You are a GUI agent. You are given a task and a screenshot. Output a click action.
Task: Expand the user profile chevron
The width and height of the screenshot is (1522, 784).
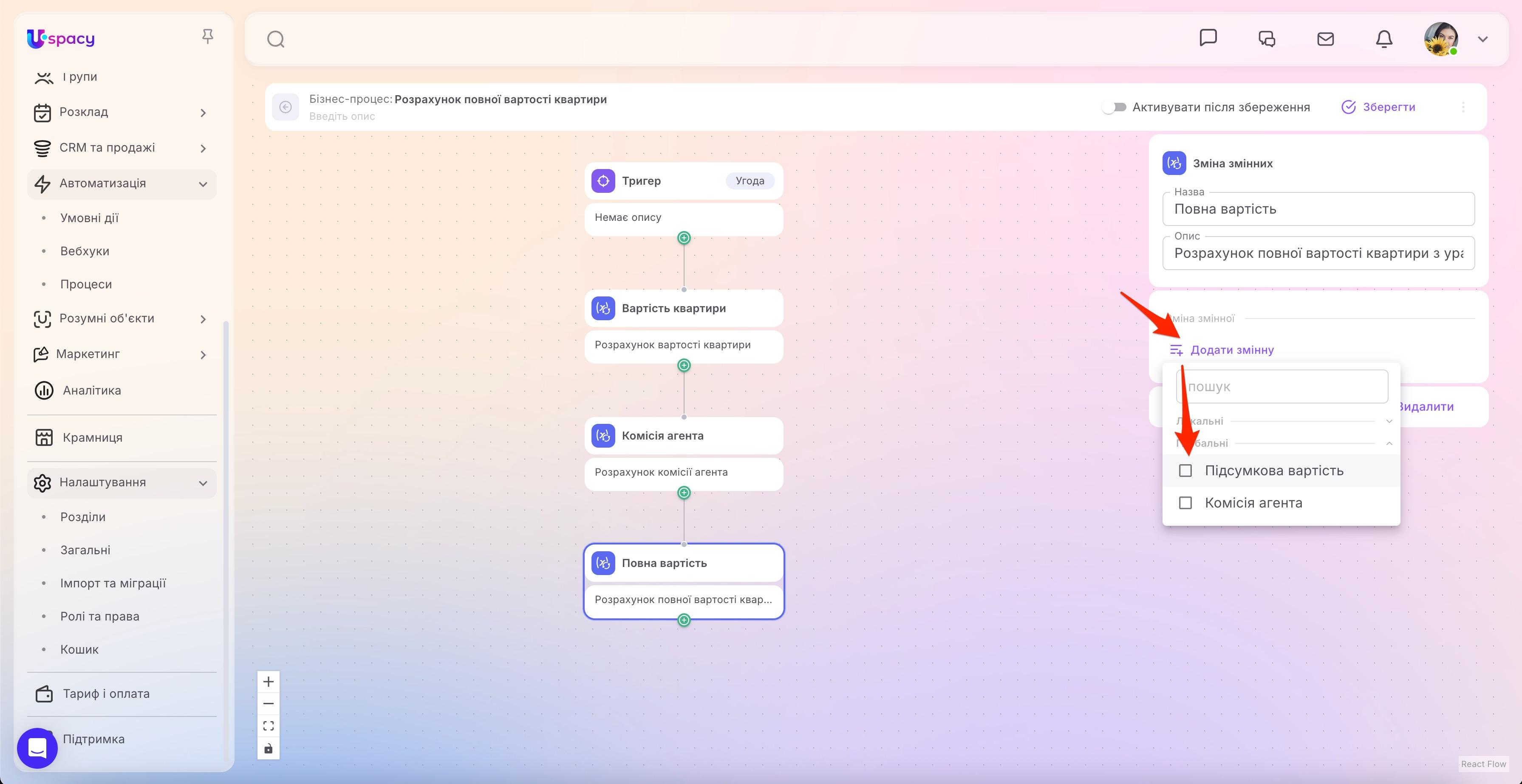click(1482, 39)
